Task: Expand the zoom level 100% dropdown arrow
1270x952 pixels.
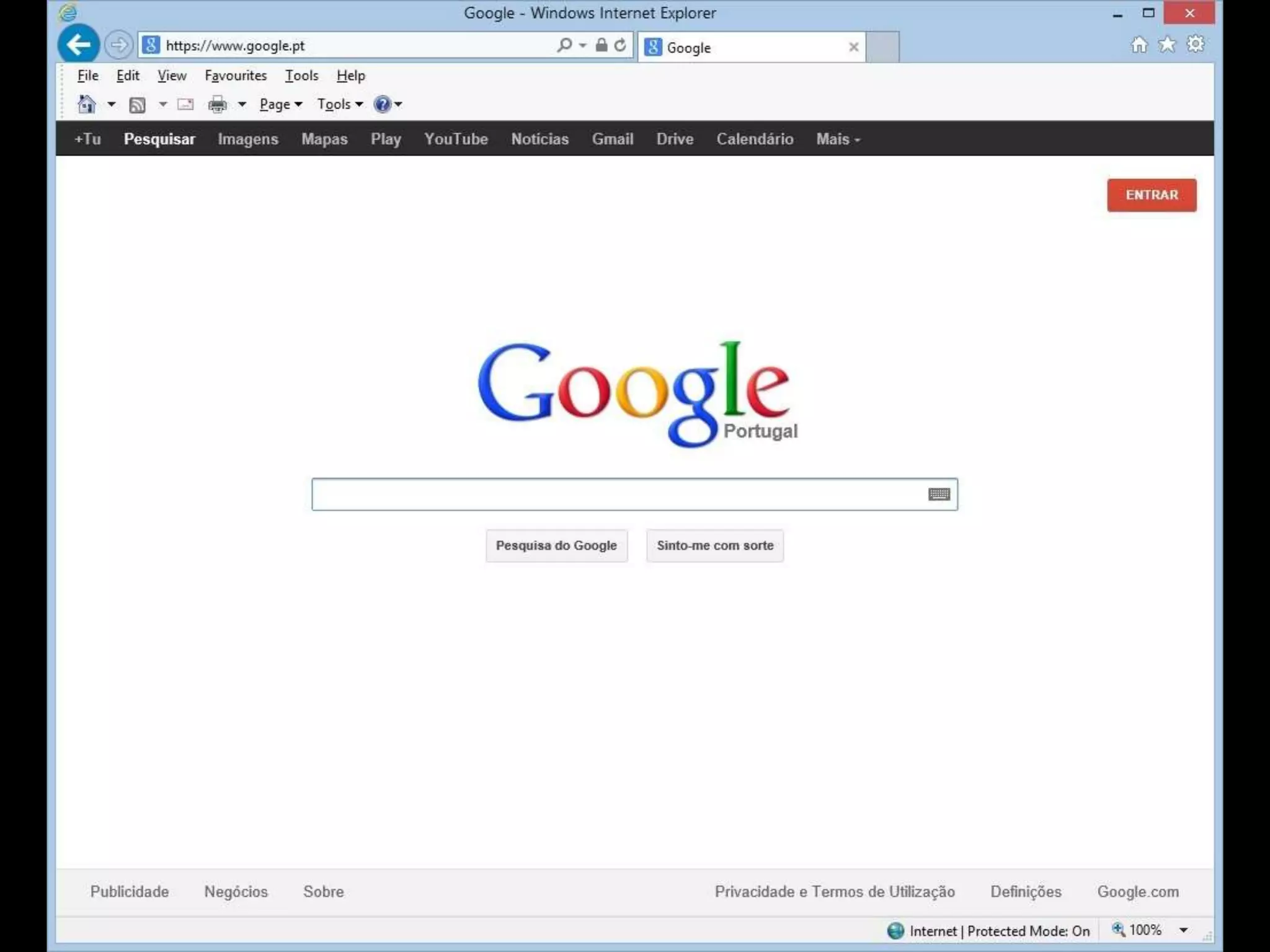Action: pos(1183,930)
